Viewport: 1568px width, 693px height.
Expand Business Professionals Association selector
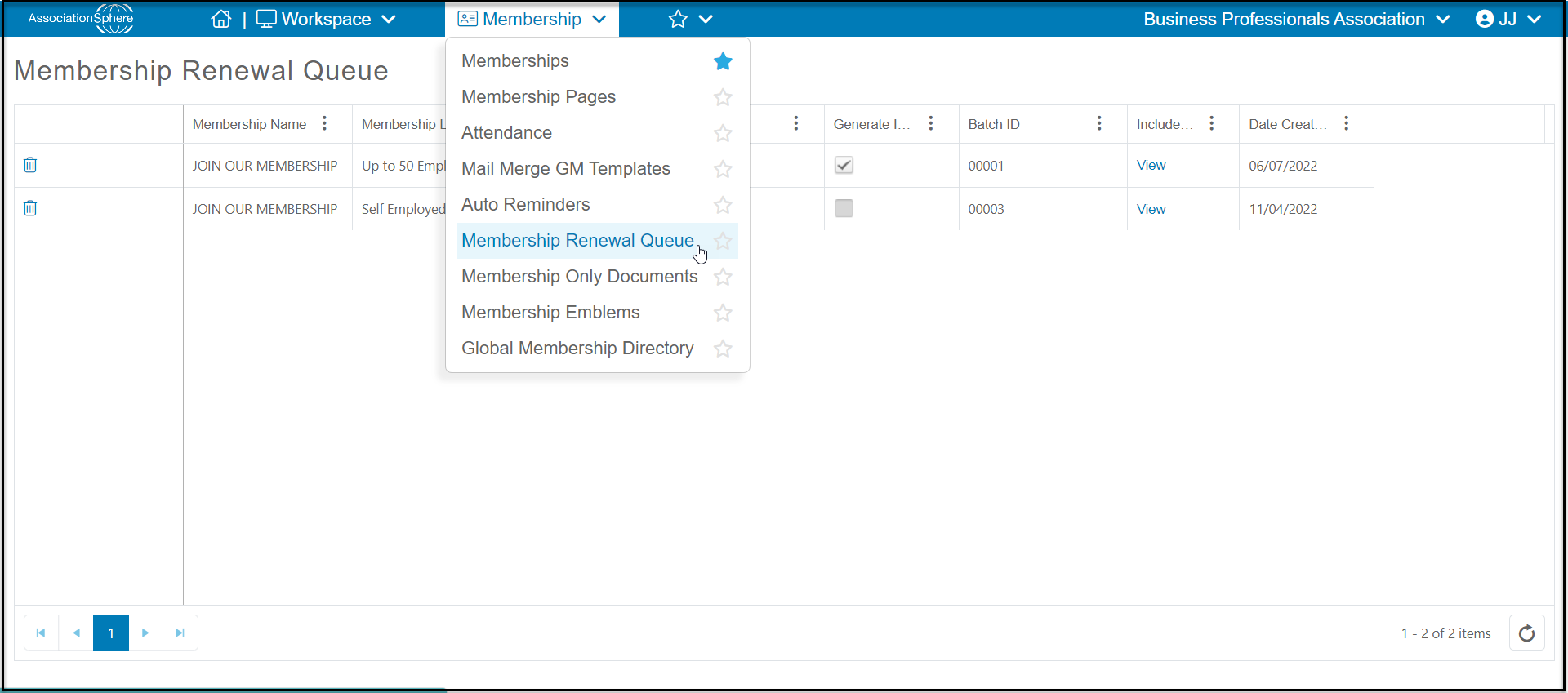point(1296,19)
